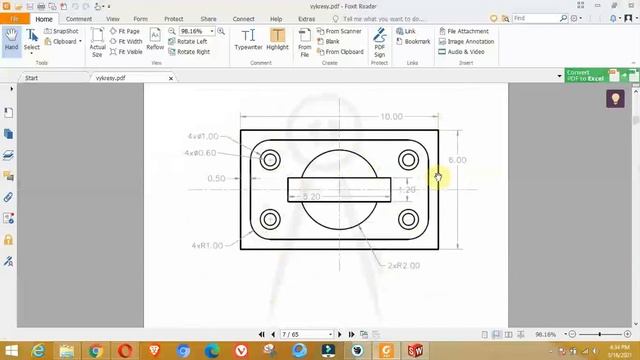Take a SnapShot of the page
This screenshot has height=360, width=640.
pyautogui.click(x=61, y=31)
